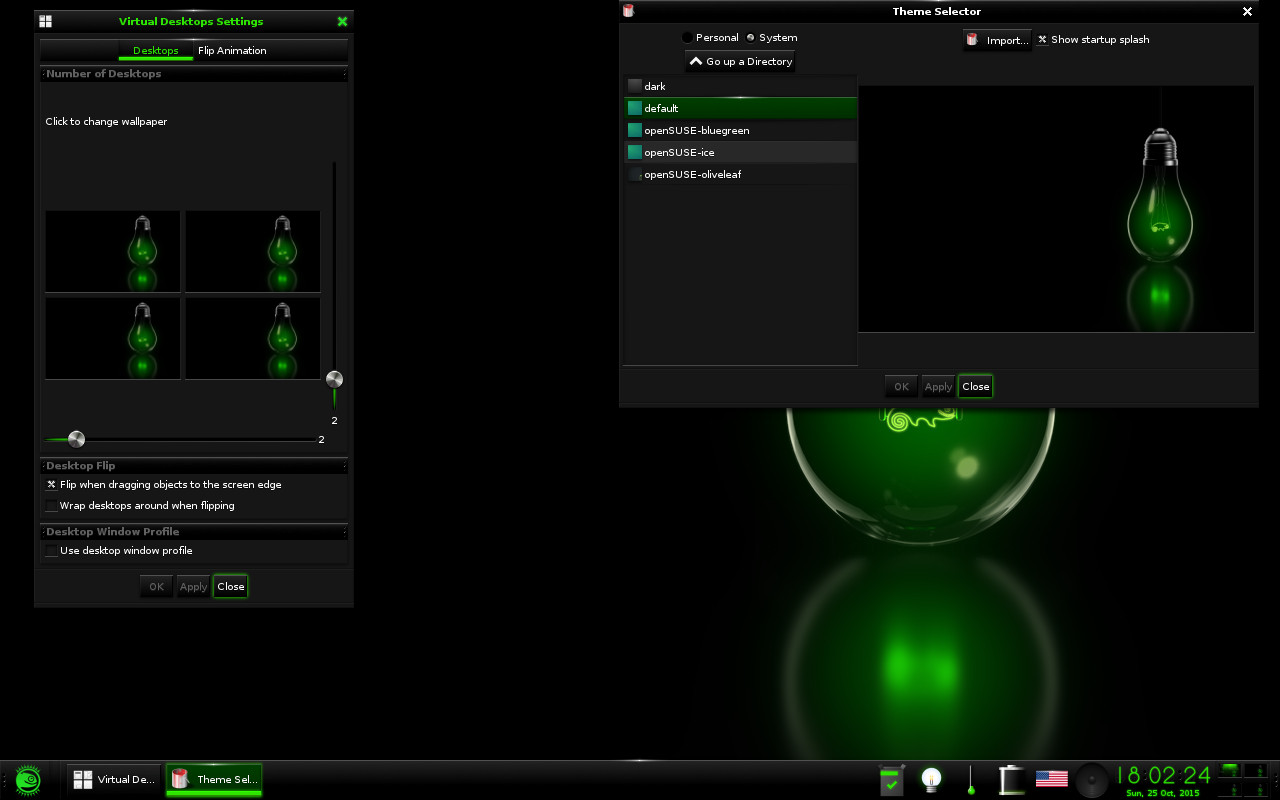
Task: Click the horizontal desktop count slider handle
Action: [x=76, y=439]
